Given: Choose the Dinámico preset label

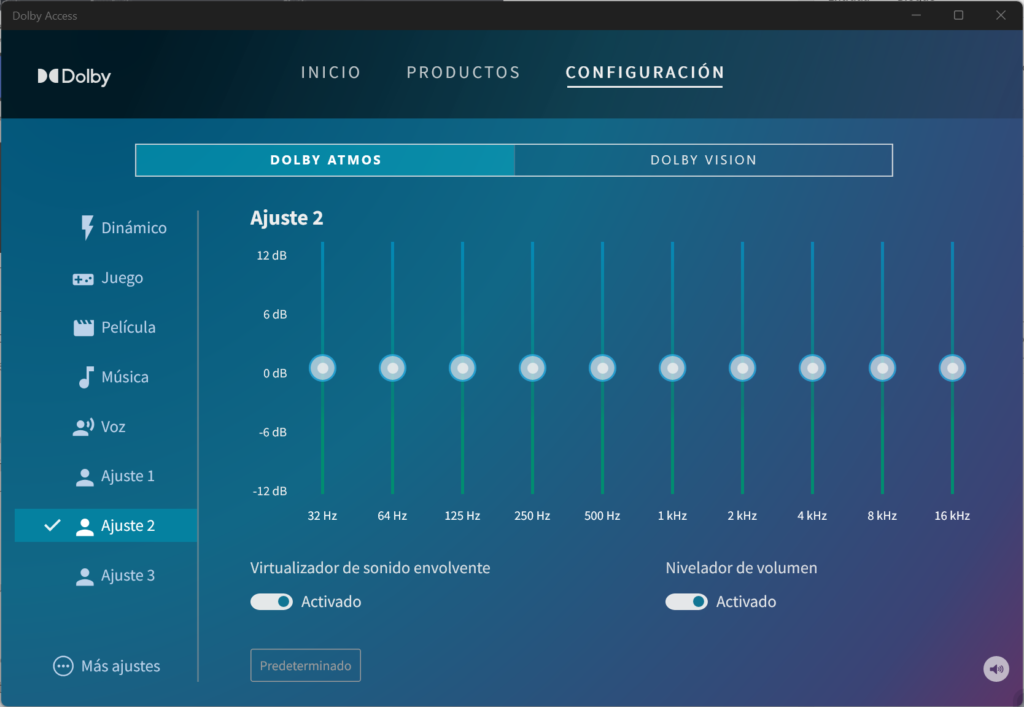Looking at the screenshot, I should coord(134,228).
